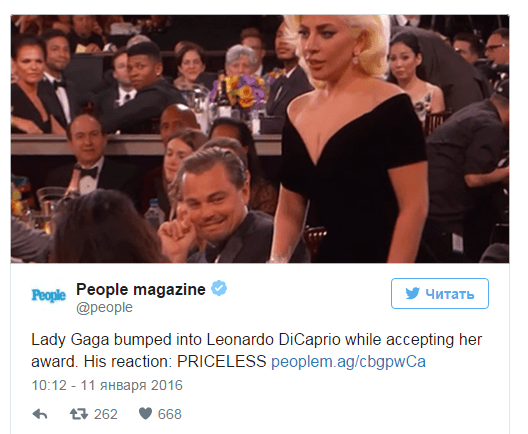Open the embedded awards ceremony photo
This screenshot has width=528, height=434.
[260, 139]
